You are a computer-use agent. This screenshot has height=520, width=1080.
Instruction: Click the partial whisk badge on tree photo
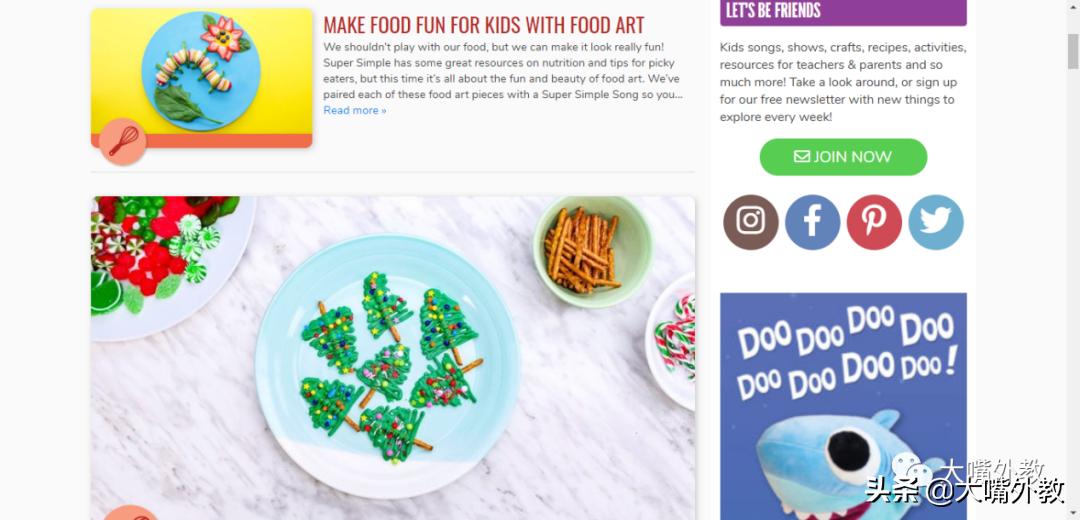click(x=131, y=513)
